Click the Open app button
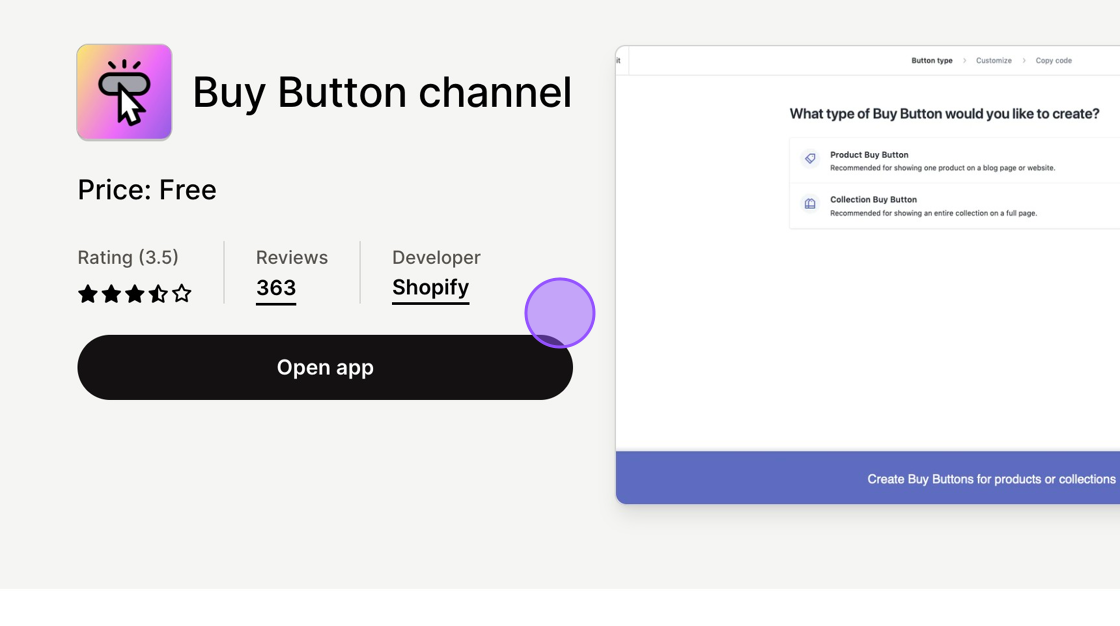Image resolution: width=1120 pixels, height=626 pixels. [325, 367]
